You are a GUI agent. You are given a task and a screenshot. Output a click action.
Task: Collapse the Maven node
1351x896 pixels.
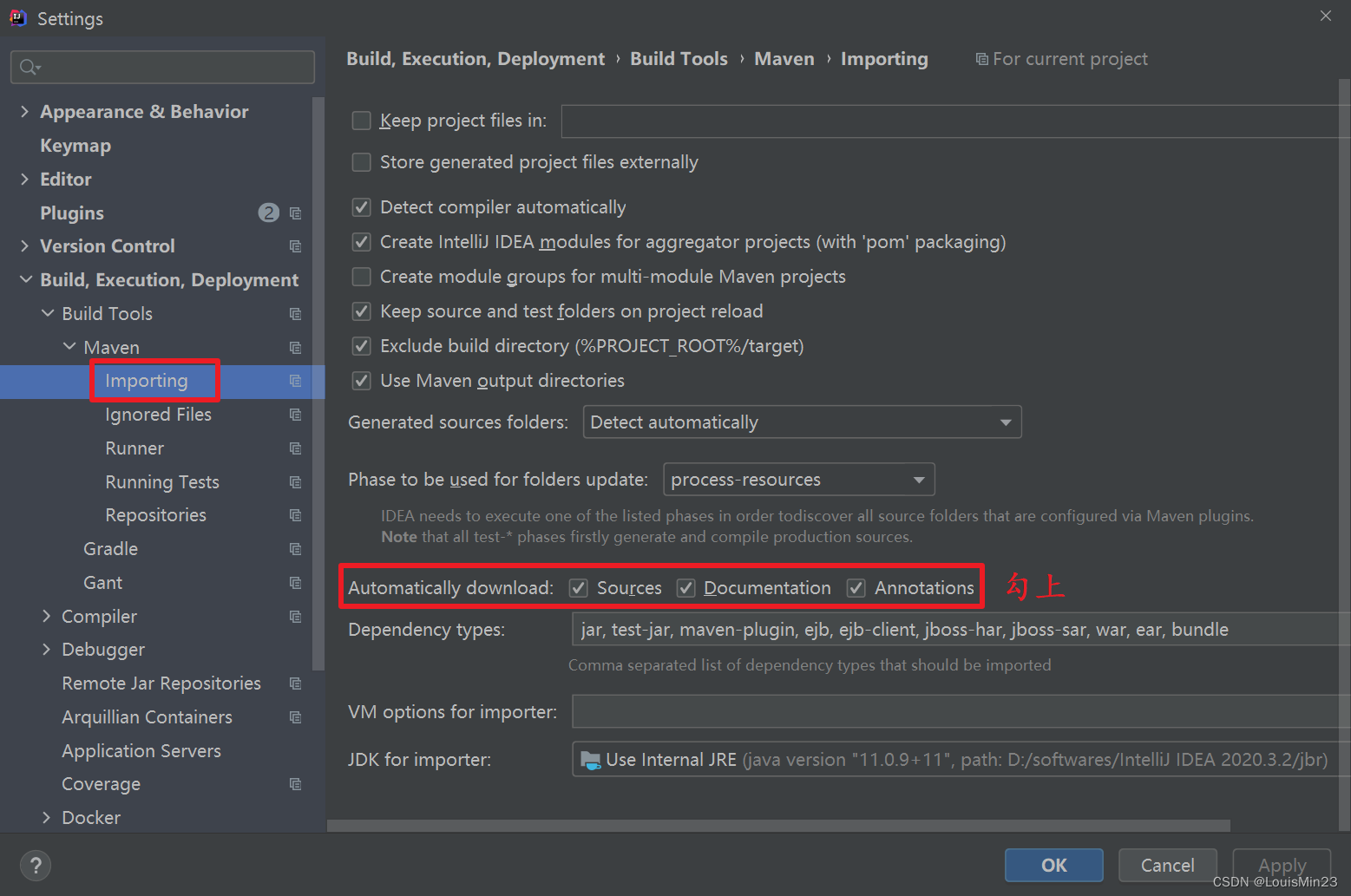tap(69, 347)
